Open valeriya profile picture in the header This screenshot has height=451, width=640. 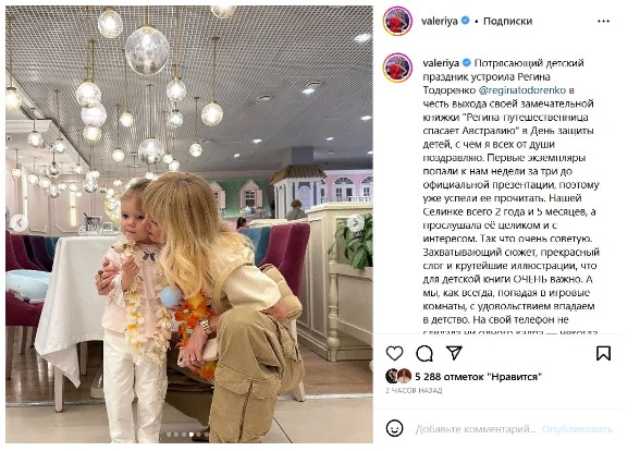pyautogui.click(x=398, y=21)
